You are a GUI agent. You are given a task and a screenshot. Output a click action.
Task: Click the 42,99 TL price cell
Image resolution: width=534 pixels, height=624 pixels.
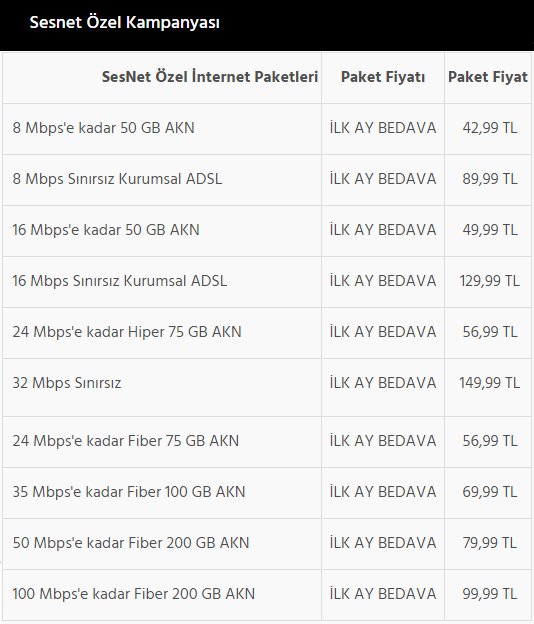(x=489, y=128)
